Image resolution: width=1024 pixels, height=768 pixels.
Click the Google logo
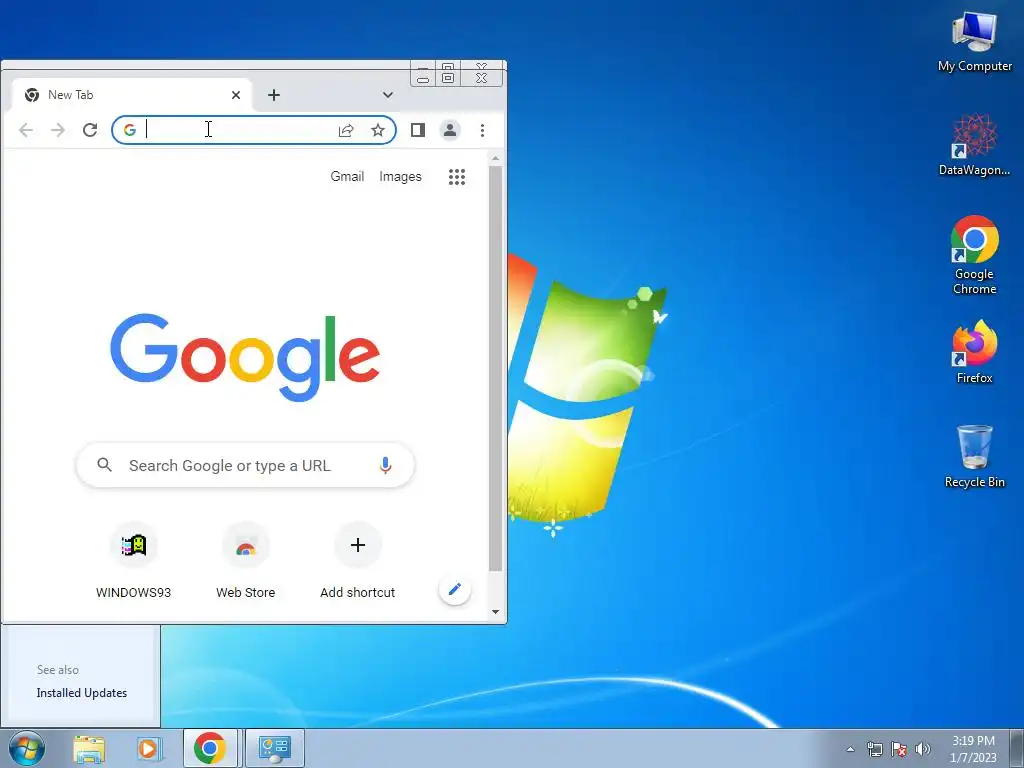246,357
